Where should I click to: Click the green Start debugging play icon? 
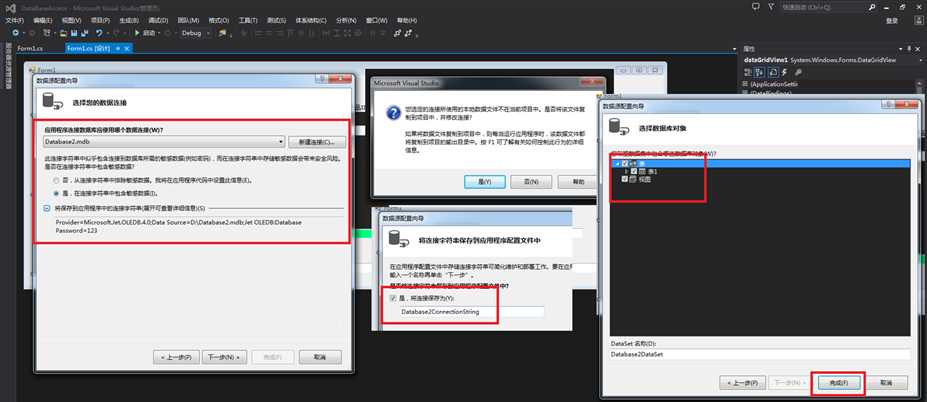(137, 33)
